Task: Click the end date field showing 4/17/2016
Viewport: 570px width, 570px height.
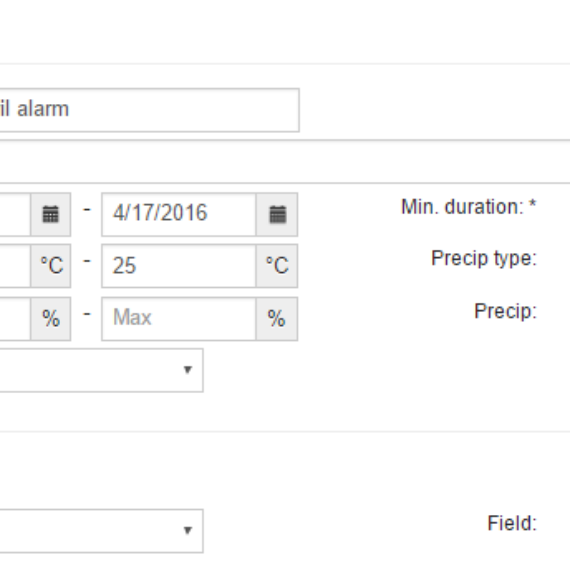Action: [x=179, y=214]
